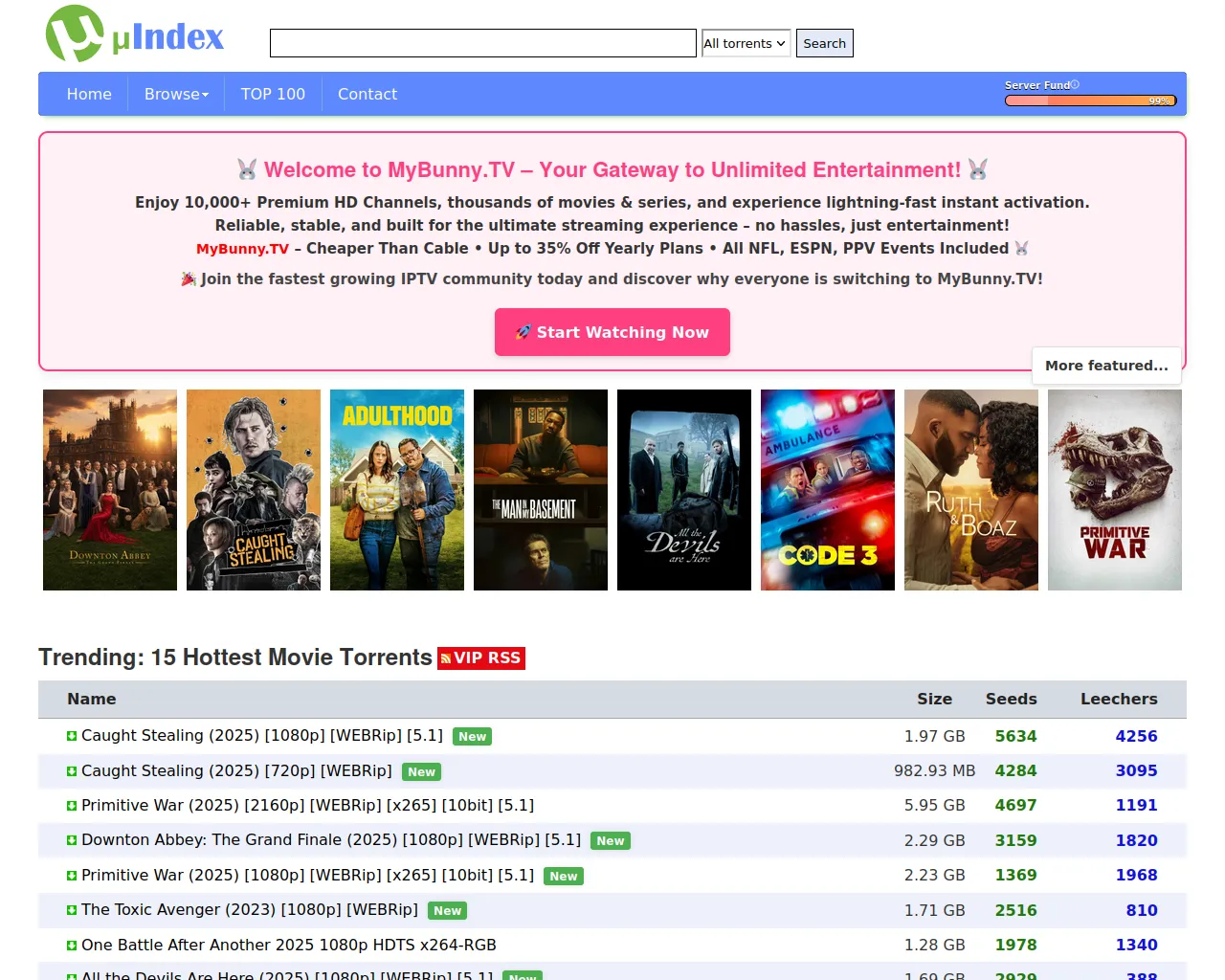Click green plus icon beside Primitive War 2160p
This screenshot has width=1225, height=980.
coord(72,806)
